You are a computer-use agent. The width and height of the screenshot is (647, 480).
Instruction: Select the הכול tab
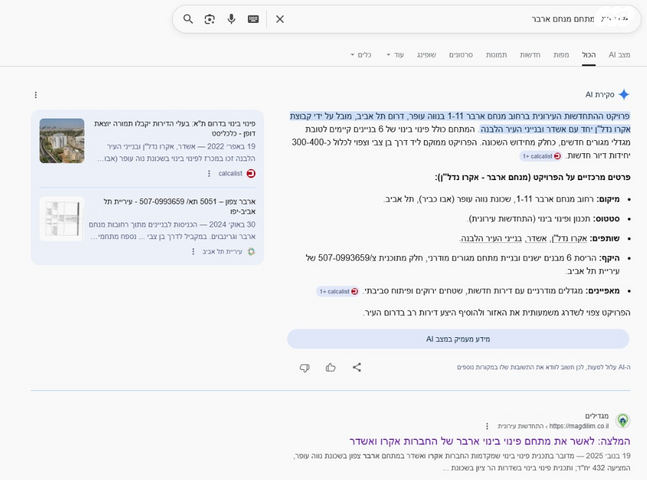click(x=589, y=54)
